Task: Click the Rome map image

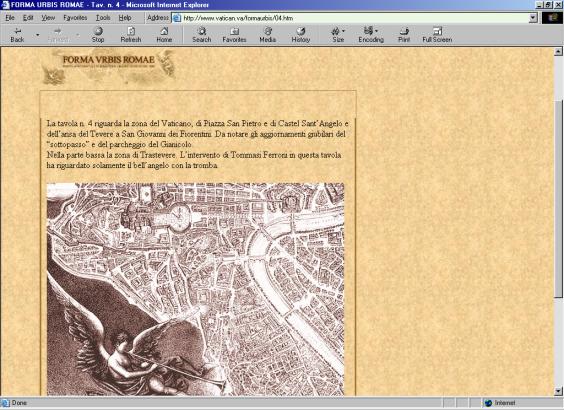Action: click(x=195, y=290)
